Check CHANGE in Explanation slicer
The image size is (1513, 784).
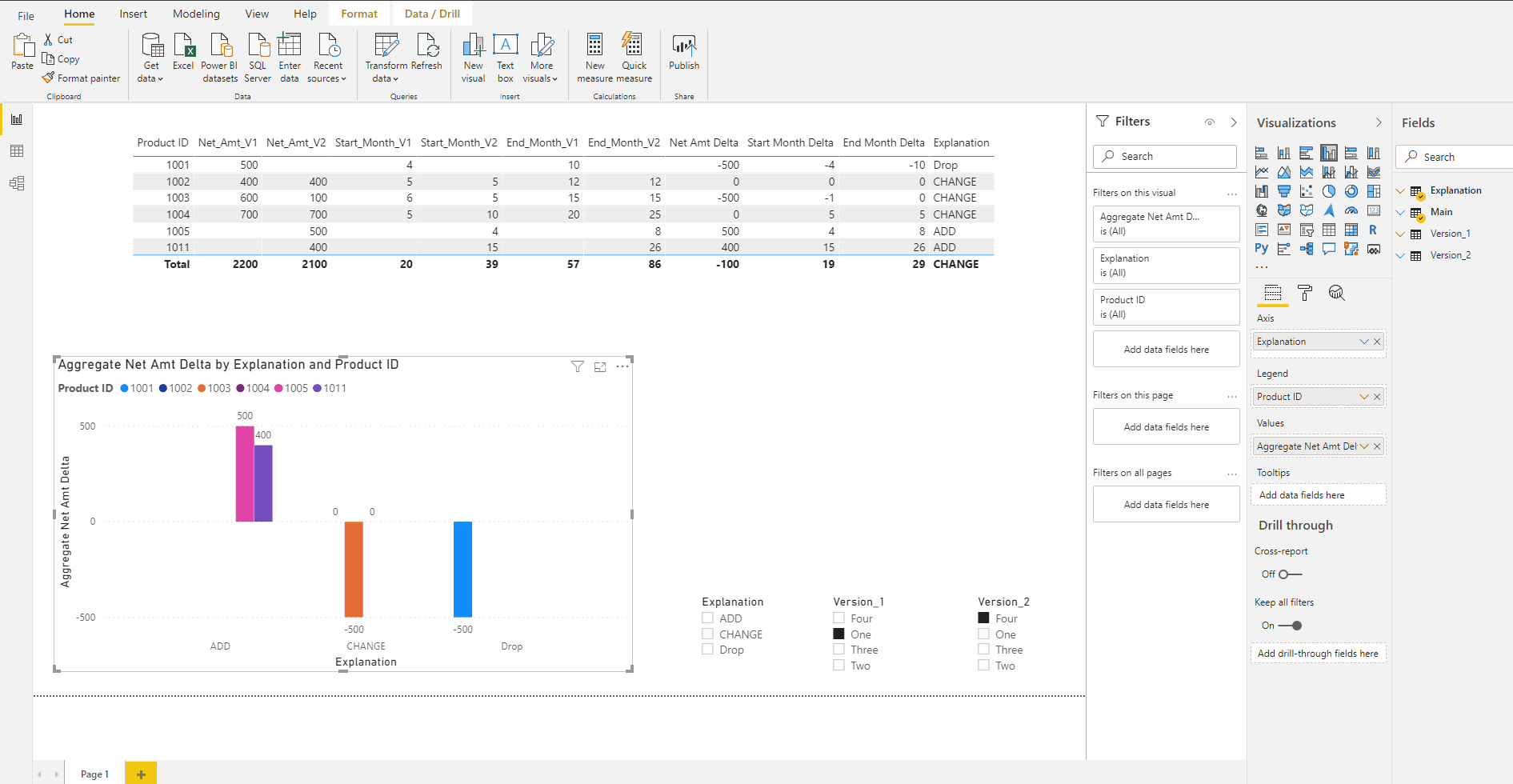coord(707,634)
